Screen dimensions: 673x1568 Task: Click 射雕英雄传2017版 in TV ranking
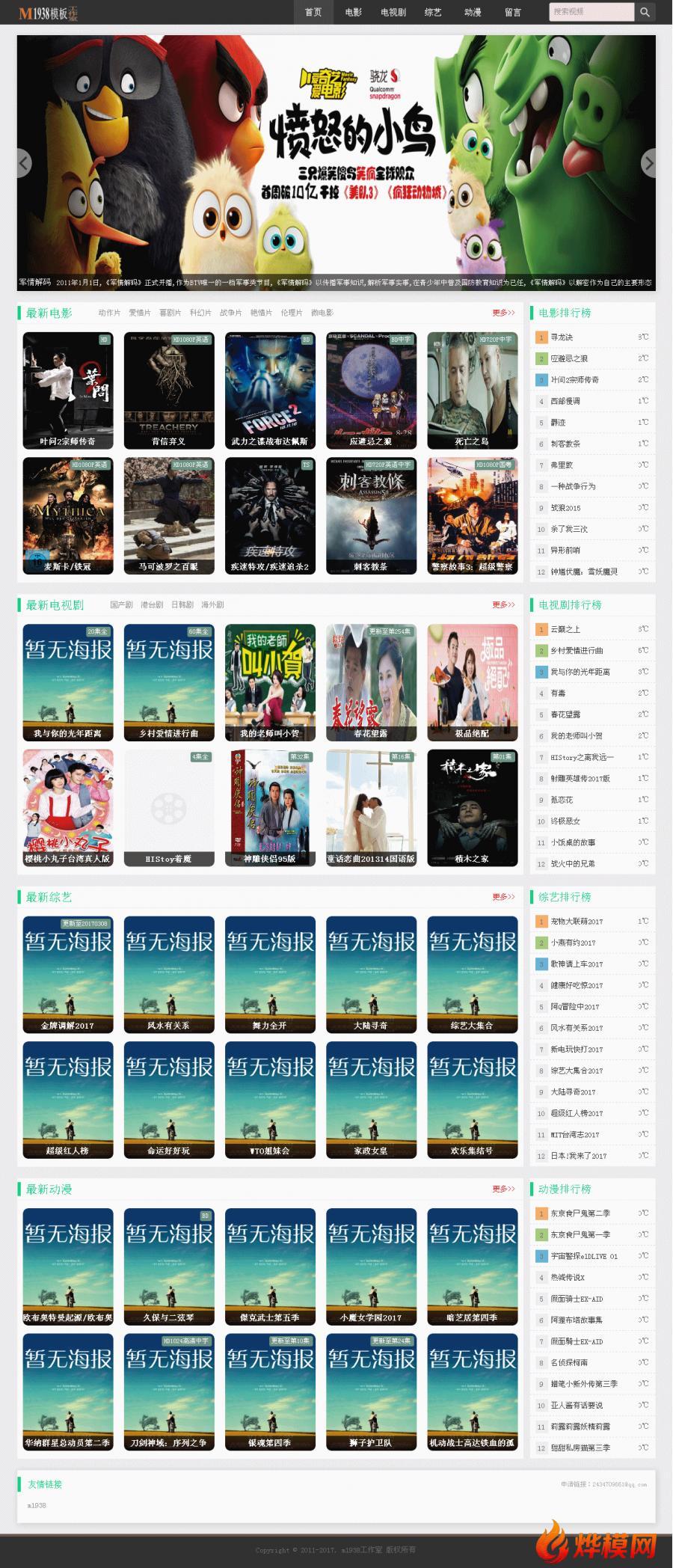pos(580,779)
